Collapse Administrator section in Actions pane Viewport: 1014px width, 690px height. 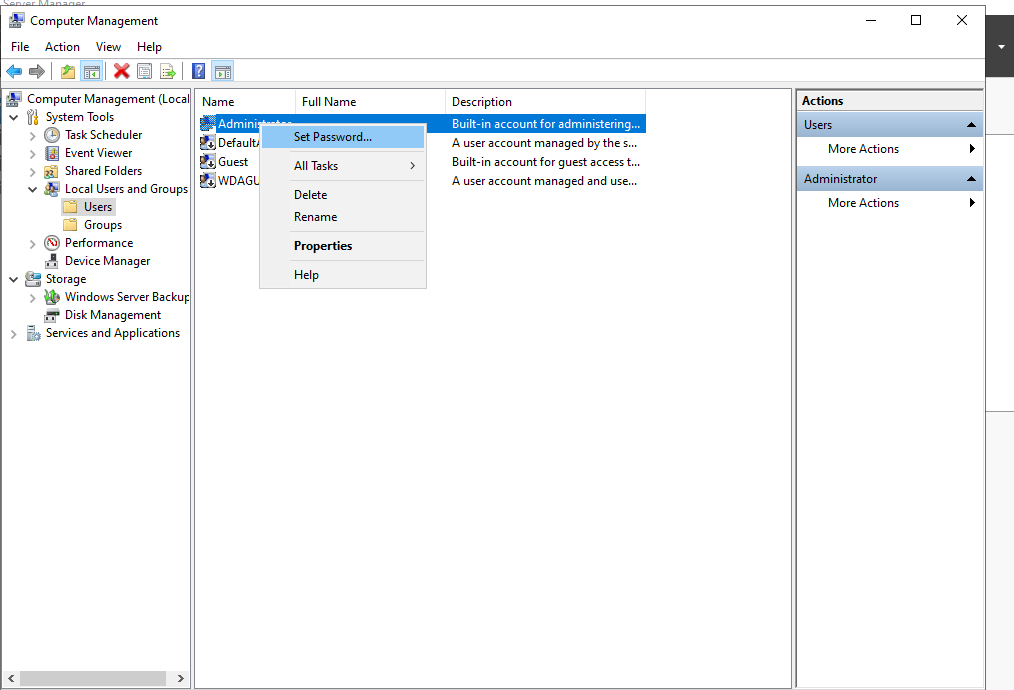pos(971,178)
